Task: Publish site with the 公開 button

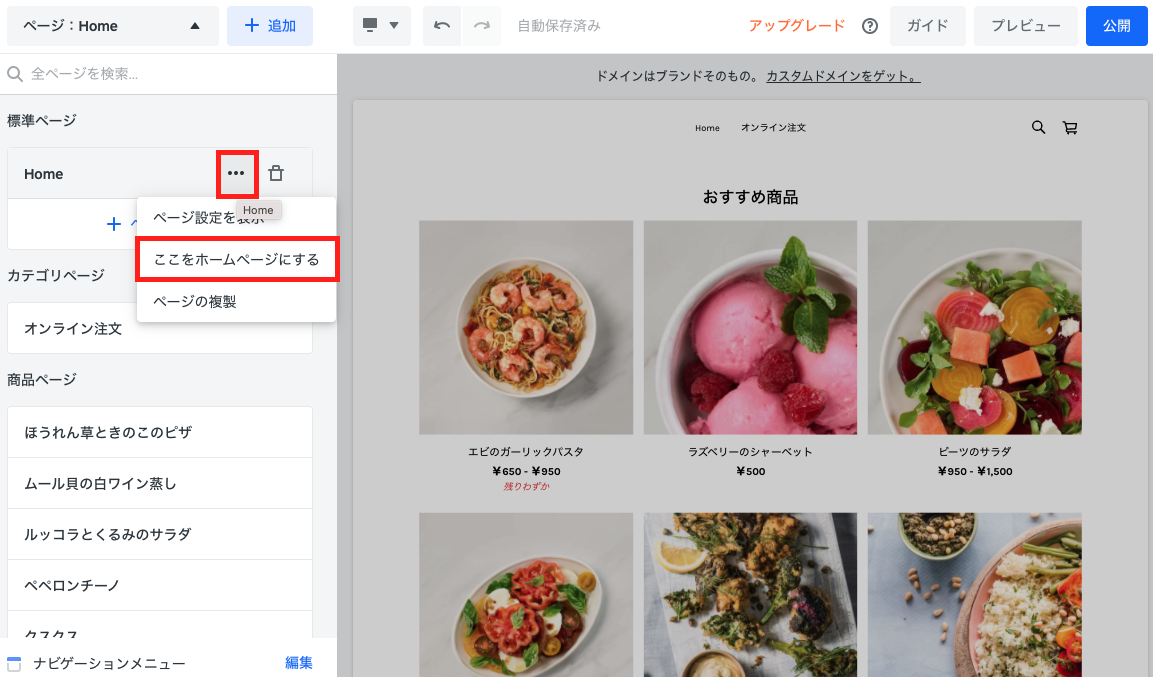Action: click(x=1116, y=26)
